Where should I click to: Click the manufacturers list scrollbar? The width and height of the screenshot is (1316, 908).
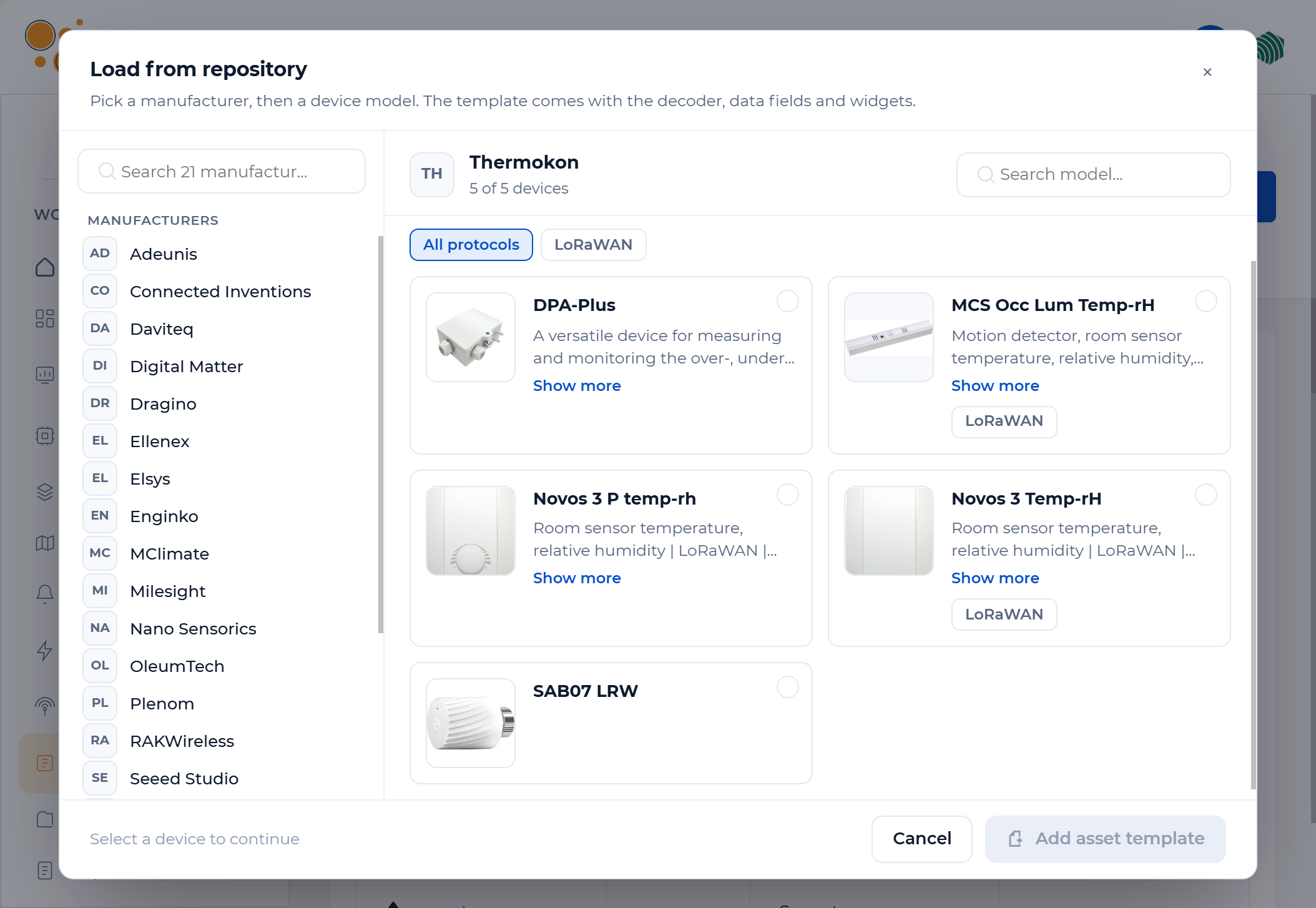381,435
